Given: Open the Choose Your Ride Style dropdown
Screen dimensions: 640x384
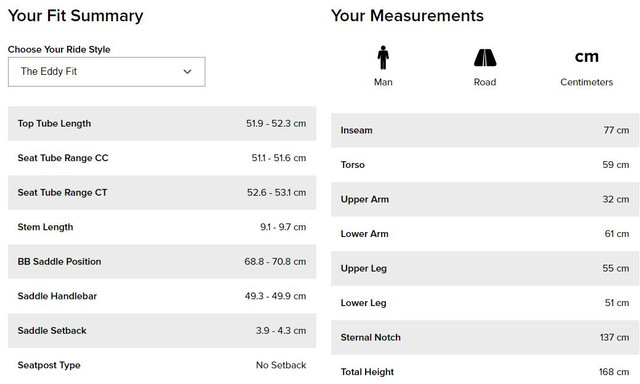Looking at the screenshot, I should tap(107, 72).
